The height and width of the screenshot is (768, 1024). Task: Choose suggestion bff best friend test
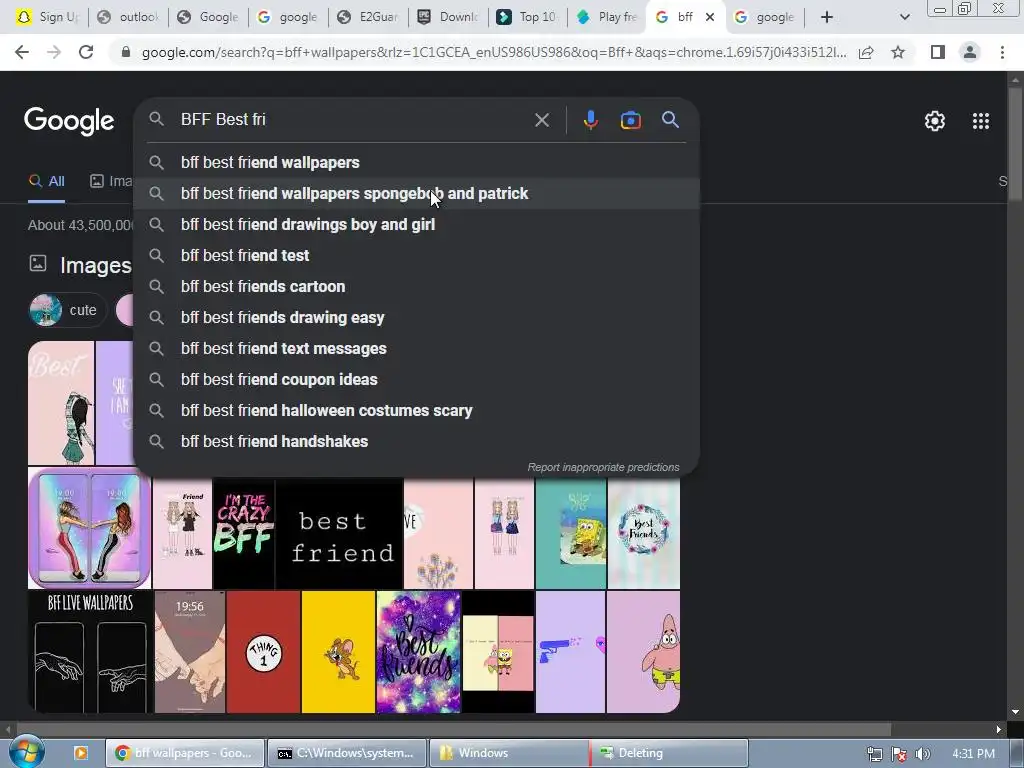point(416,255)
